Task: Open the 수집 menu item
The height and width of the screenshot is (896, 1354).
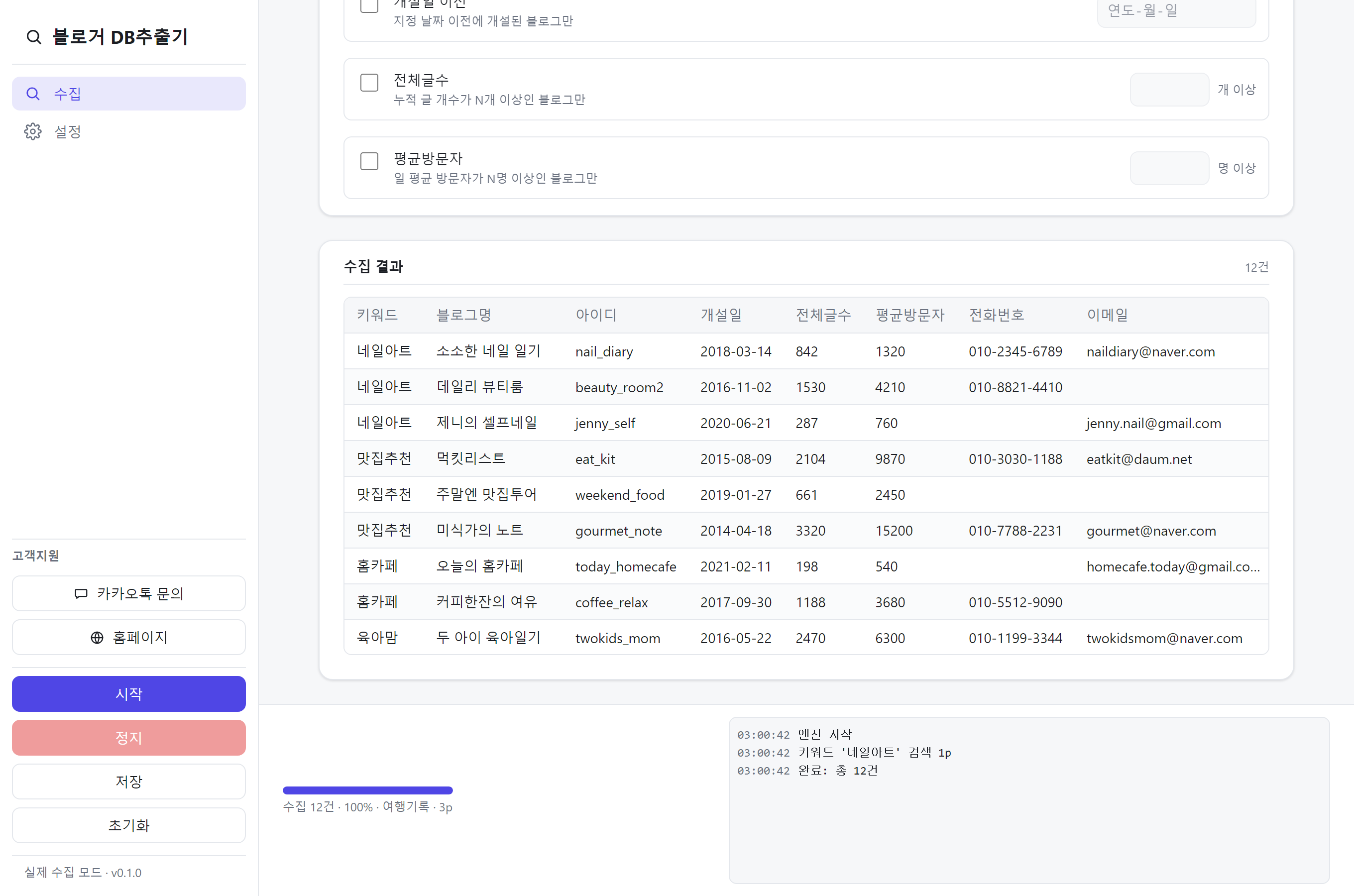Action: [128, 94]
